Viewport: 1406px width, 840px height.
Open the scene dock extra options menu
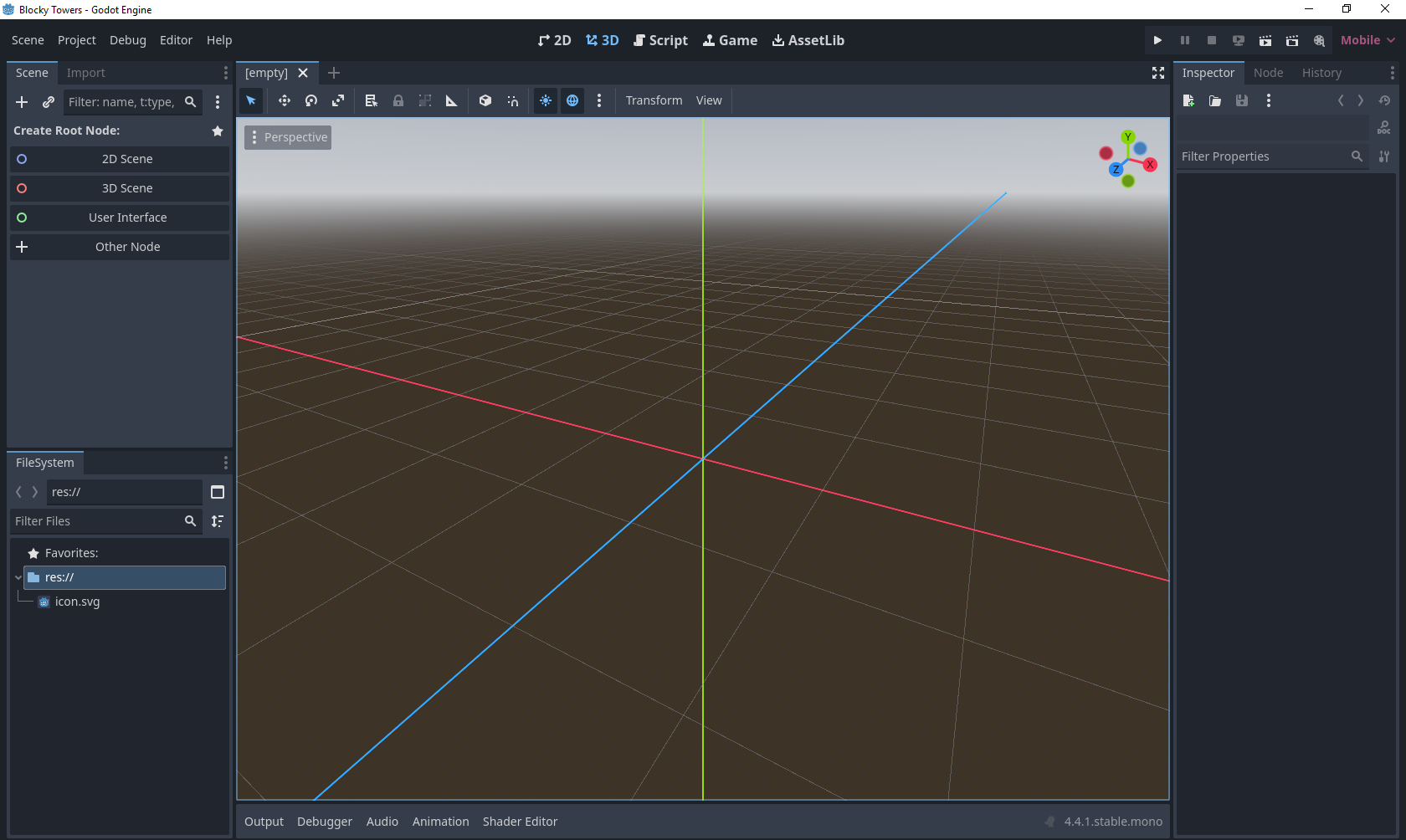[x=218, y=102]
